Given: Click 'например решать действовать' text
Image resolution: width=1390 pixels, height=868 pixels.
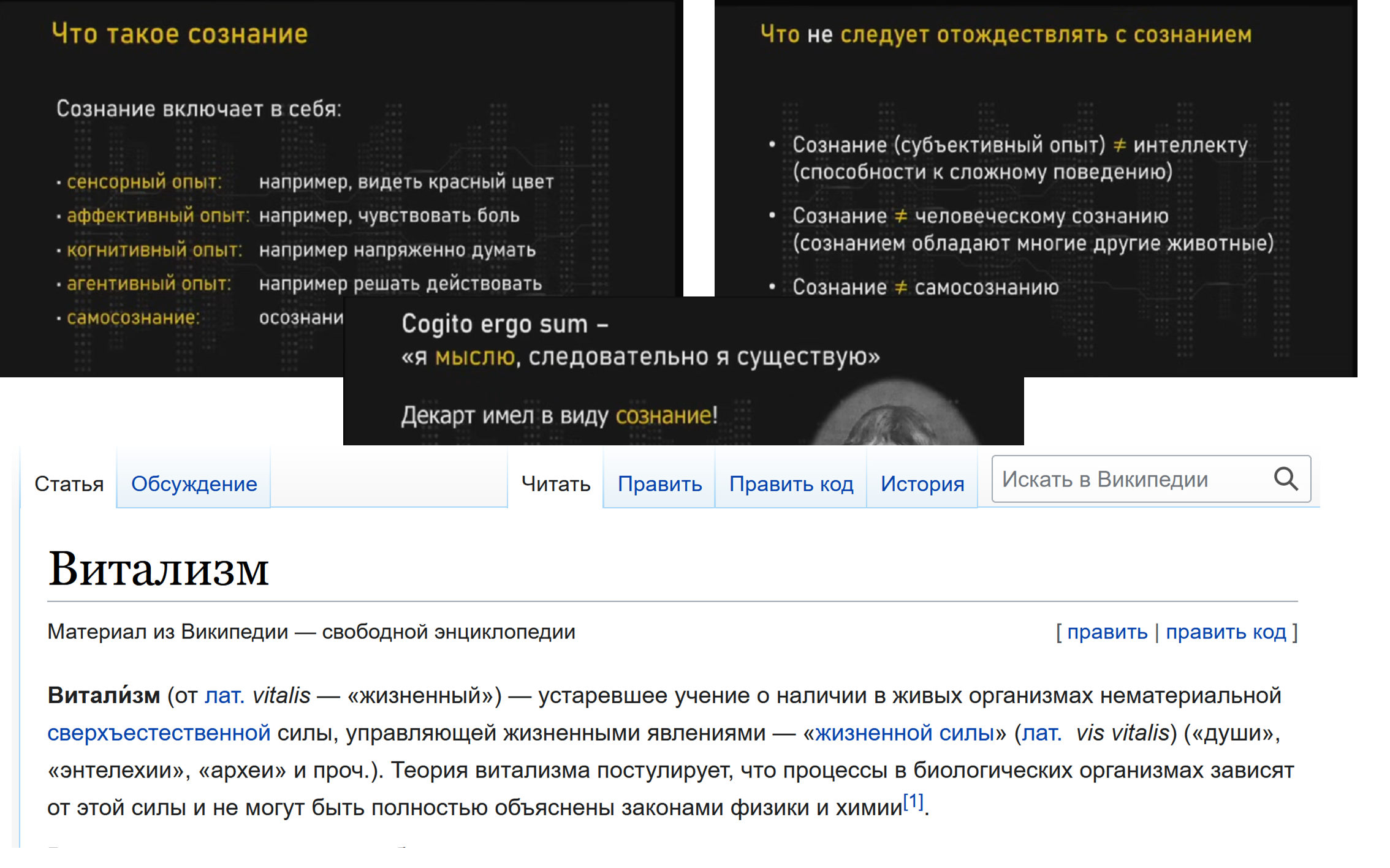Looking at the screenshot, I should [400, 284].
